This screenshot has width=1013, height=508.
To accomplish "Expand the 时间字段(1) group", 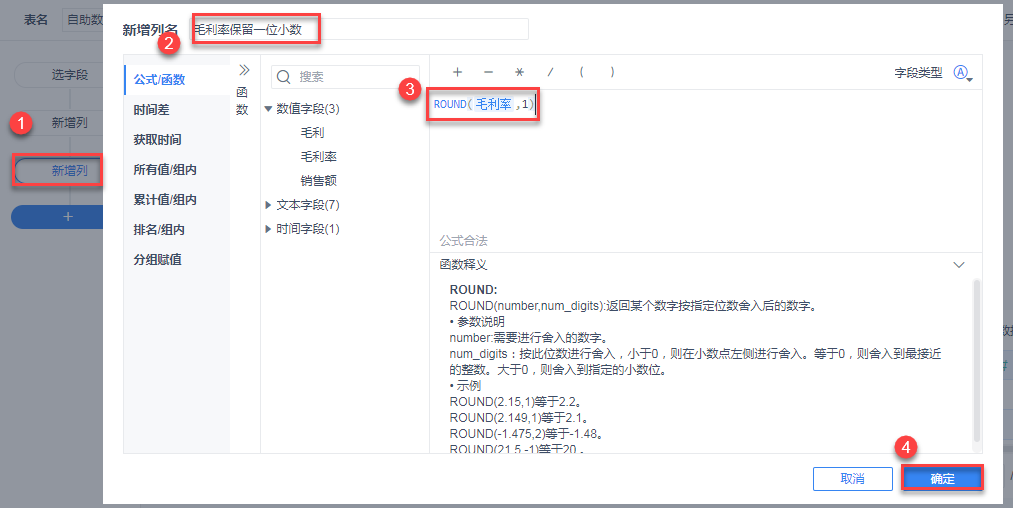I will (x=268, y=229).
